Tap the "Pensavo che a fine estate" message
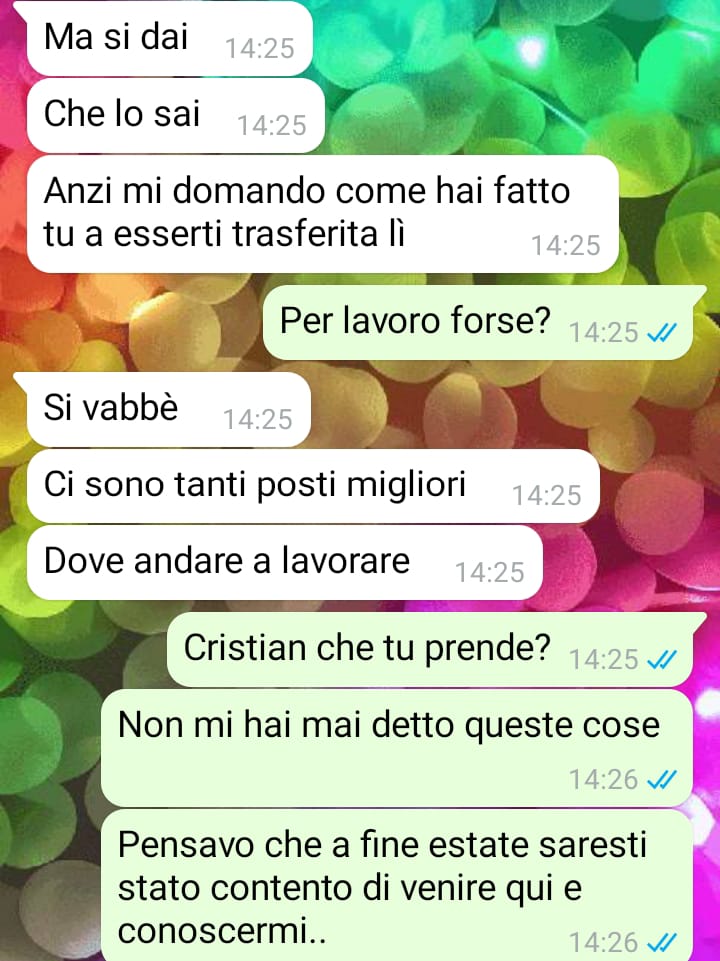The width and height of the screenshot is (720, 961). point(397,886)
